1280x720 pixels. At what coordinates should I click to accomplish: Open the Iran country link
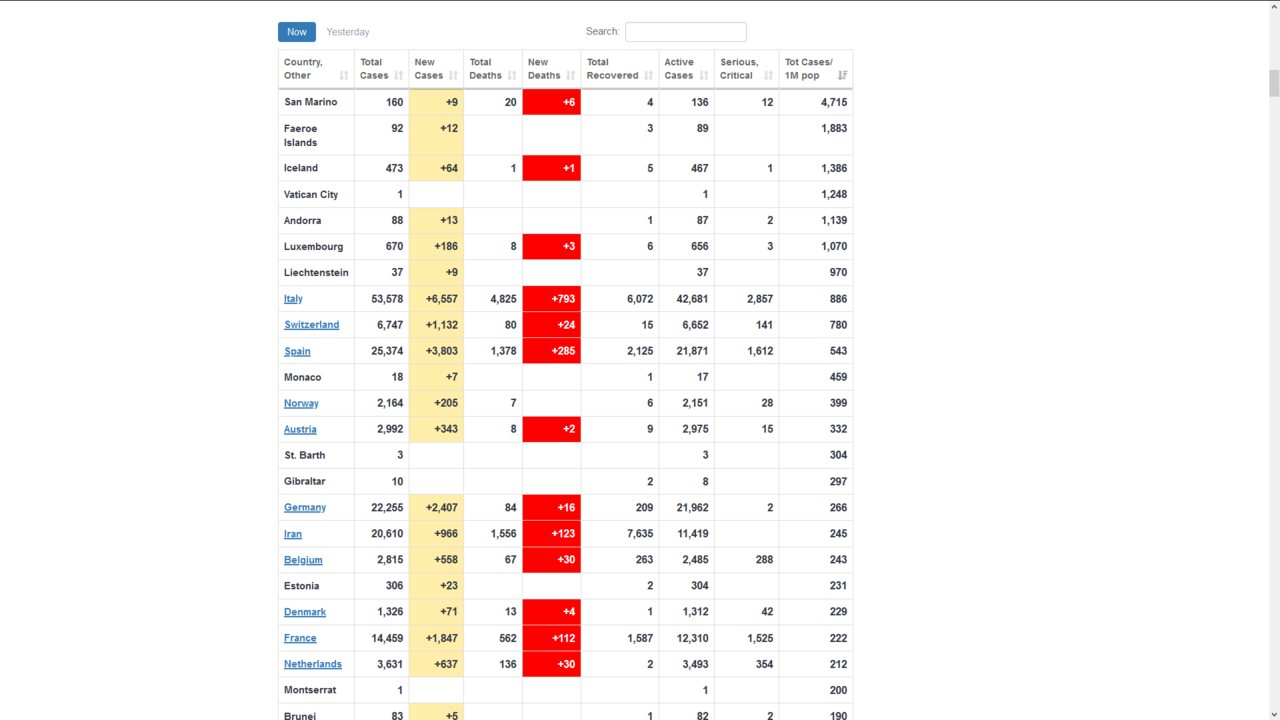[293, 534]
